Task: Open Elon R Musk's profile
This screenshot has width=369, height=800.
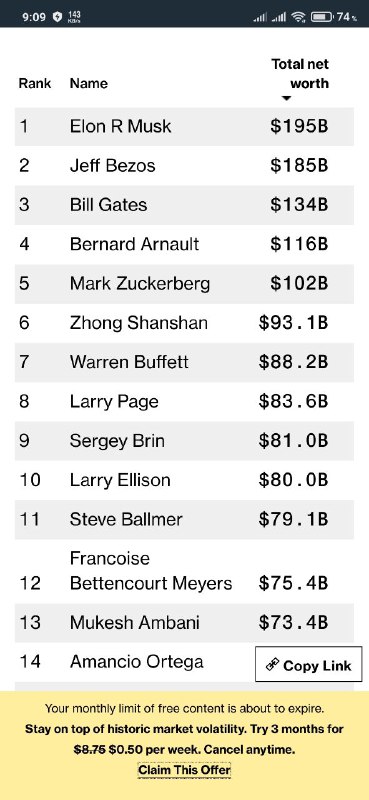Action: 120,126
